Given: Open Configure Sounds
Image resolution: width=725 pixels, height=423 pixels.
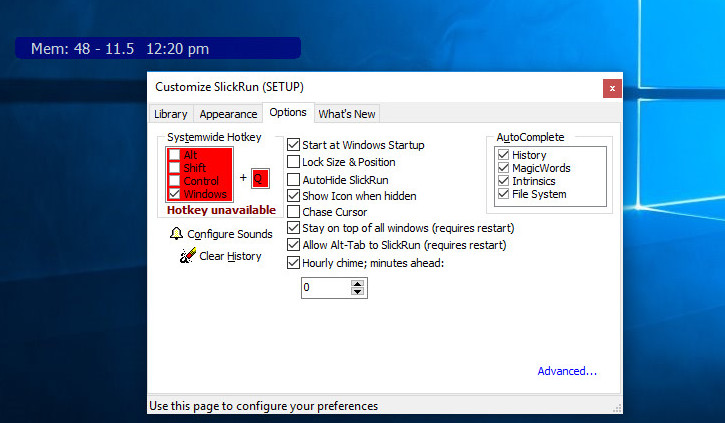Looking at the screenshot, I should coord(229,234).
